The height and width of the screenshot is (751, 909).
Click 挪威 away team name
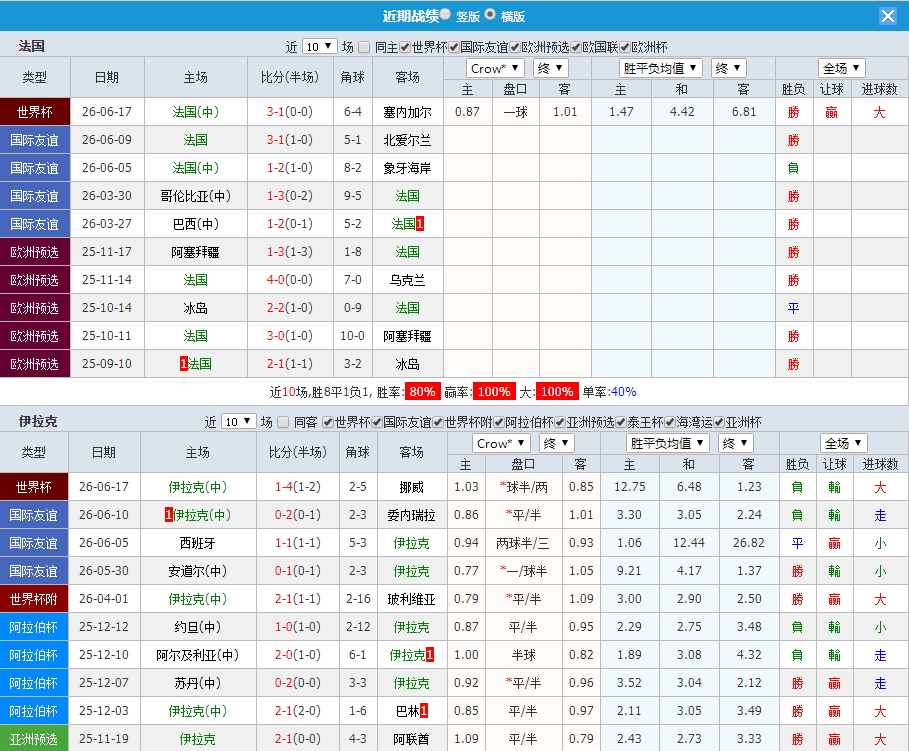click(412, 487)
